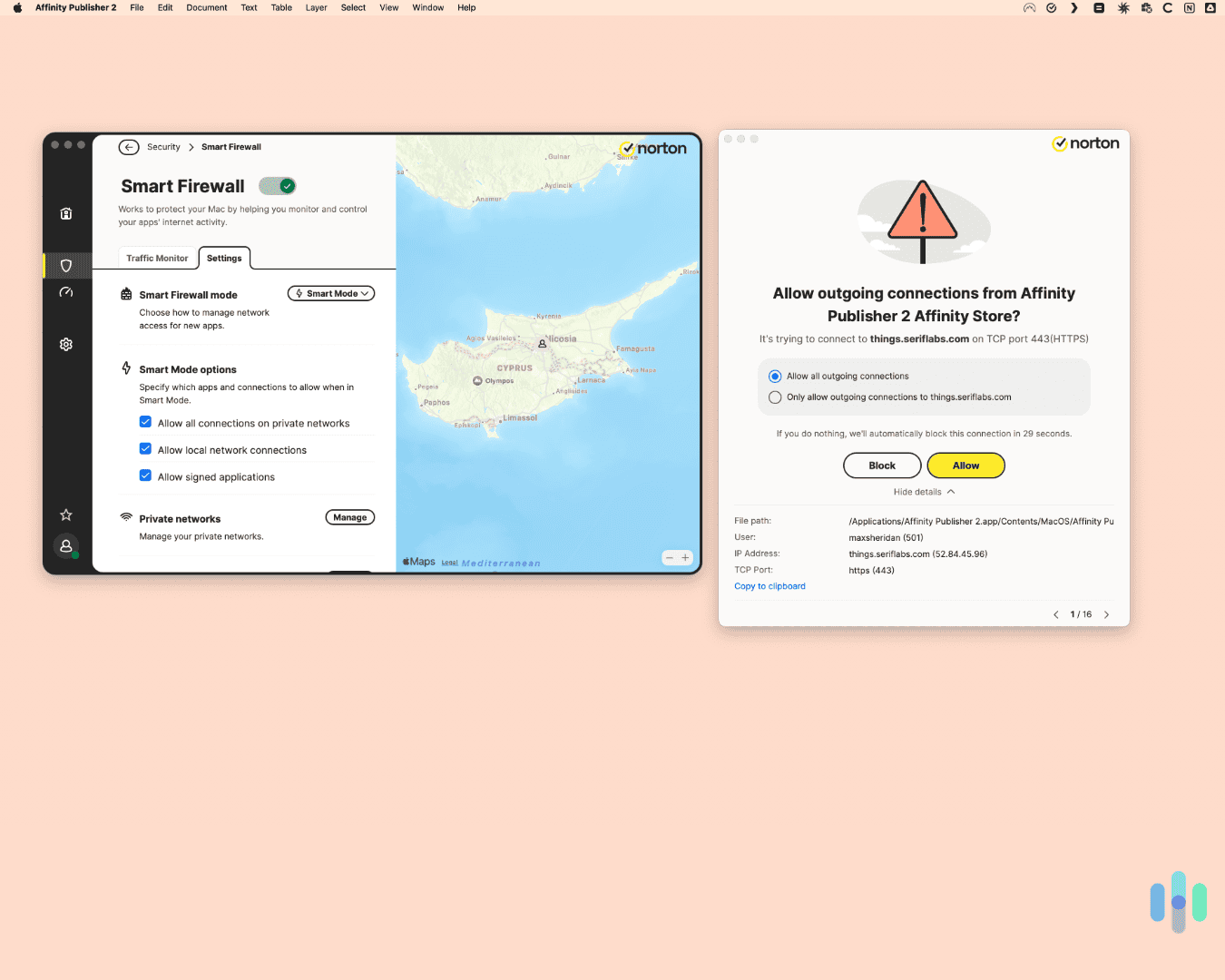Open Norton settings via the gear icon

point(65,344)
